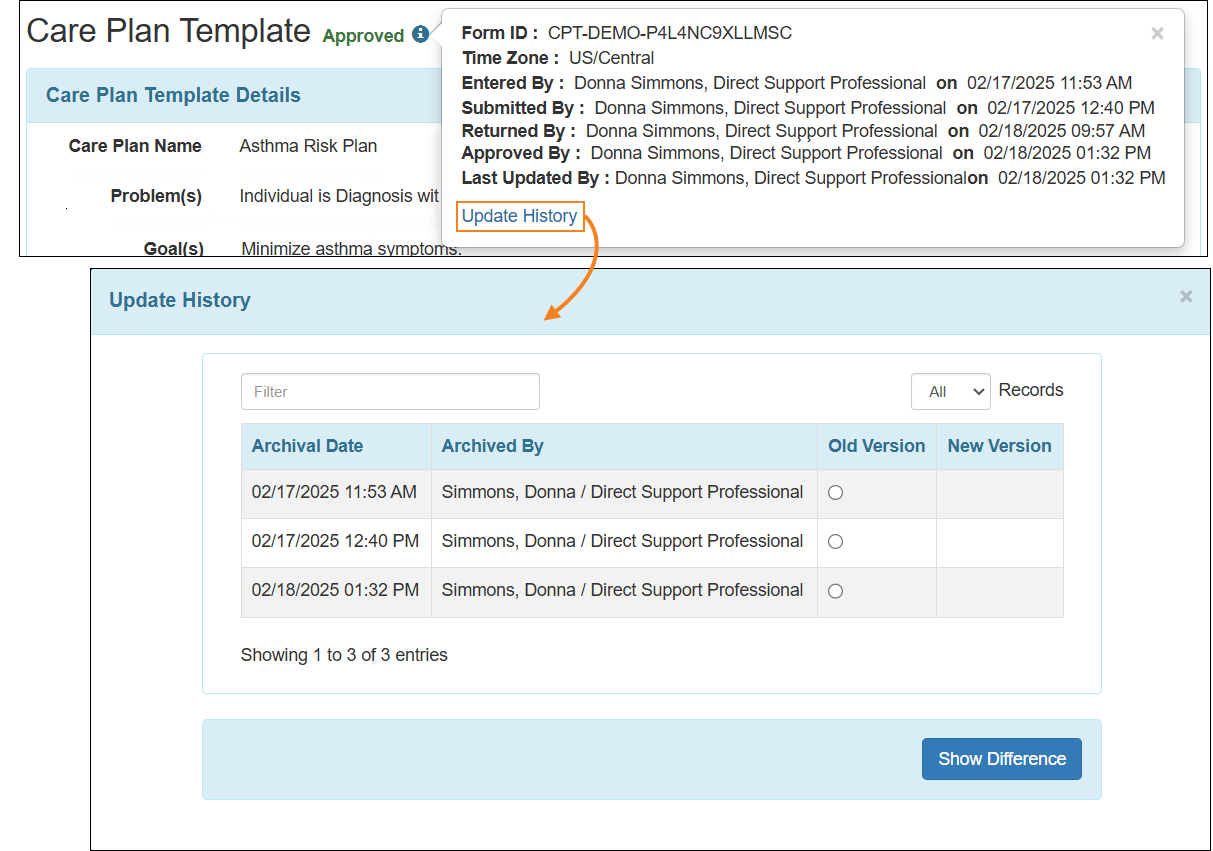The image size is (1213, 851).
Task: Click the Form ID value CPT-DEMO-P4L4NC9XLLMSC
Action: (x=670, y=33)
